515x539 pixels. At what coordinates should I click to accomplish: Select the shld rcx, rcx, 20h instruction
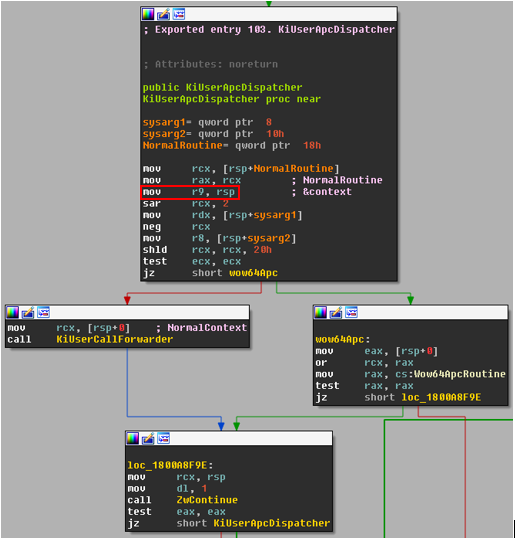(x=207, y=250)
